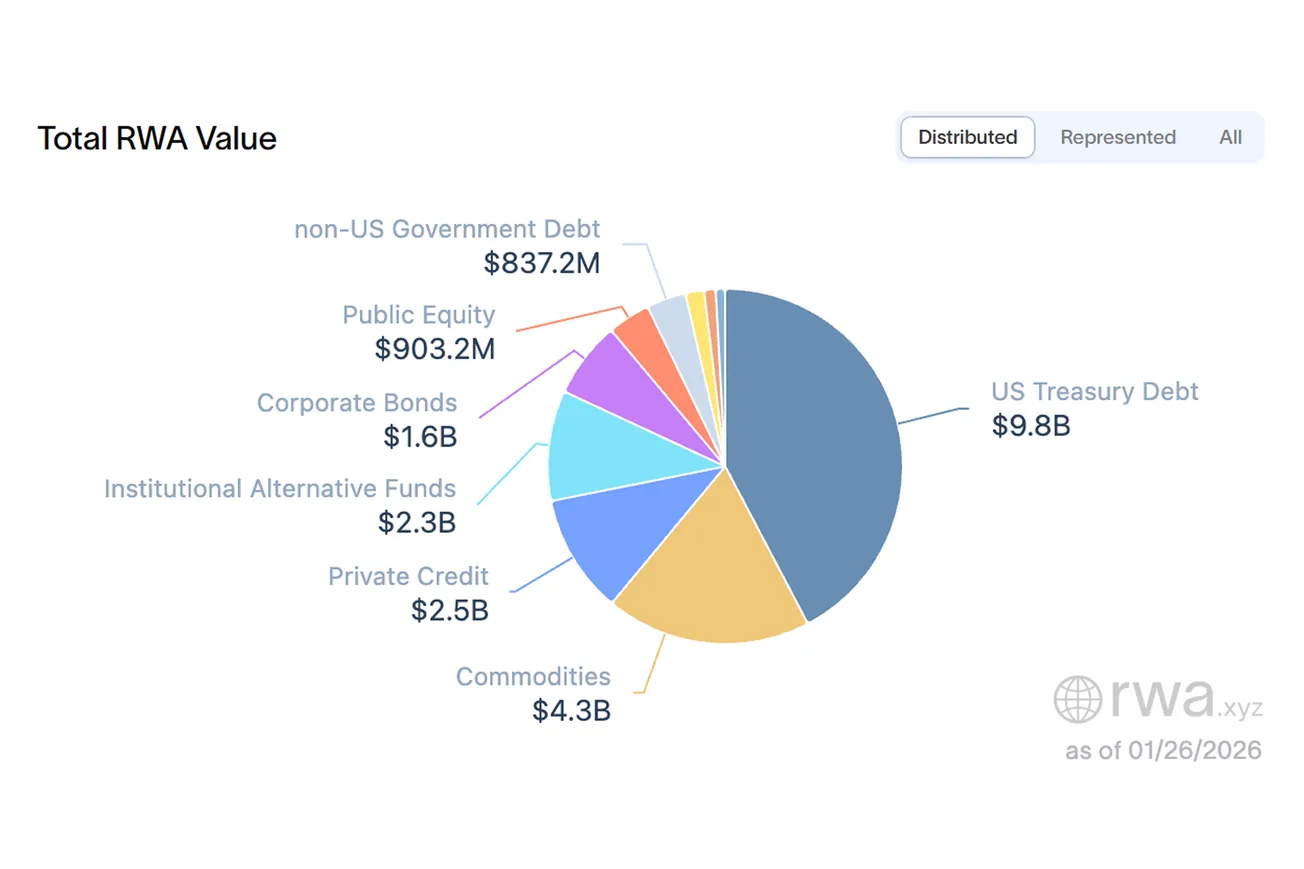Show All RWA values
The image size is (1304, 869).
(x=1230, y=137)
